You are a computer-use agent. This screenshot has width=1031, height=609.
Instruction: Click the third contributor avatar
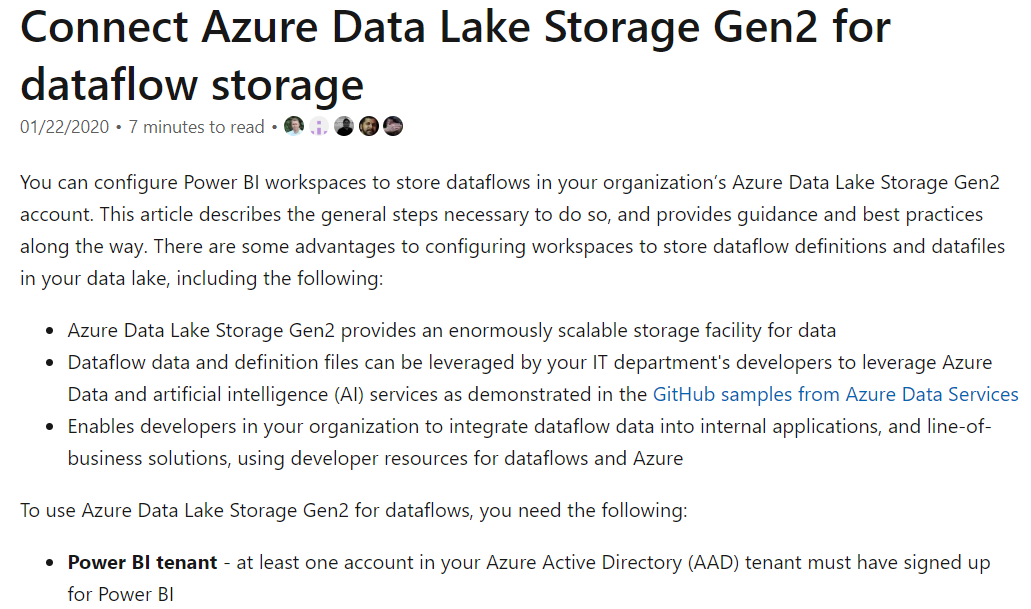tap(344, 126)
